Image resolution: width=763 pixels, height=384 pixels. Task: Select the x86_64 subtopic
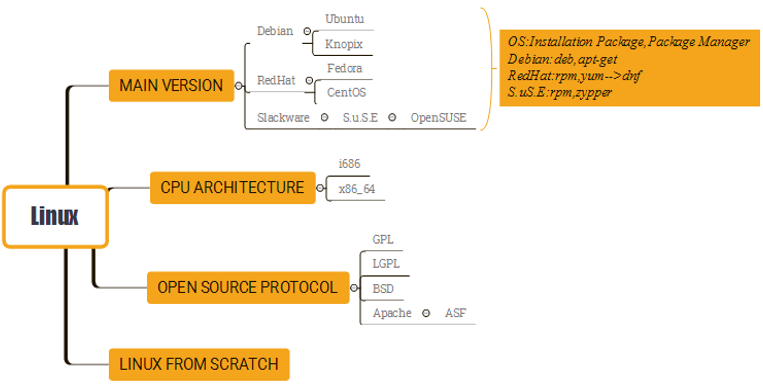point(357,189)
